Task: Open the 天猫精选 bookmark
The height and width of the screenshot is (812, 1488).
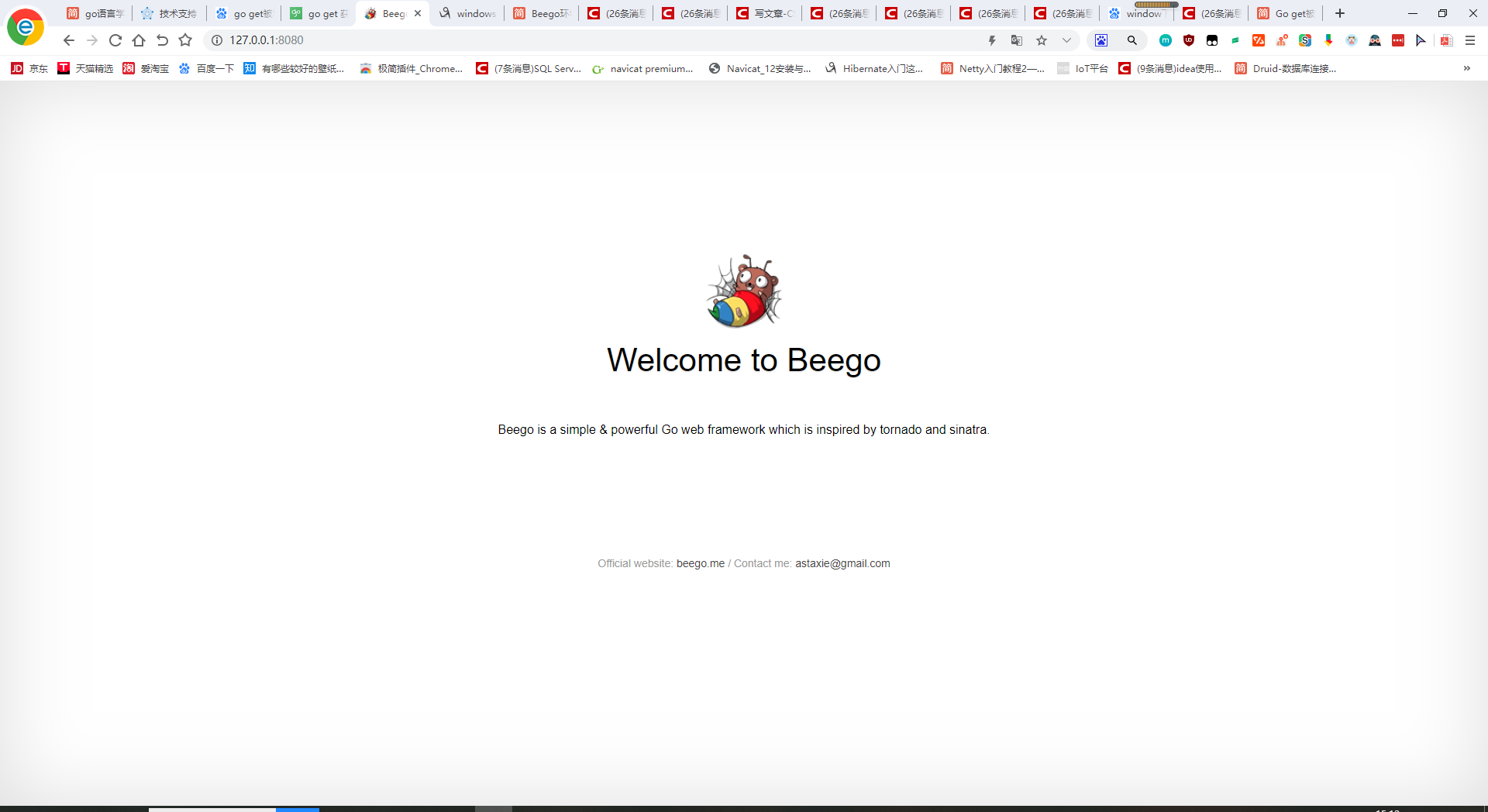Action: (x=85, y=68)
